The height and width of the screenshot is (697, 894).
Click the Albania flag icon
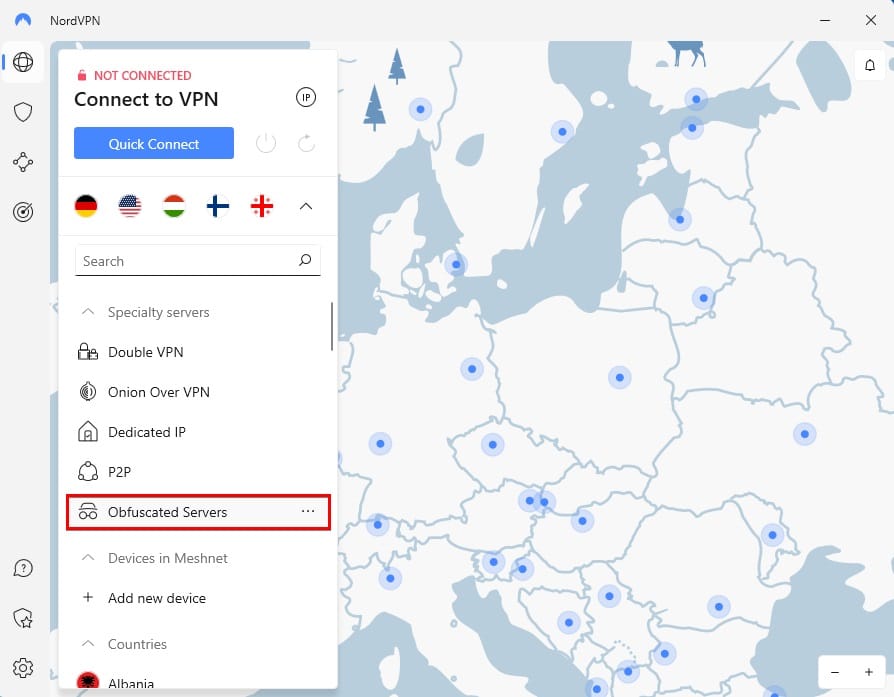(x=87, y=681)
